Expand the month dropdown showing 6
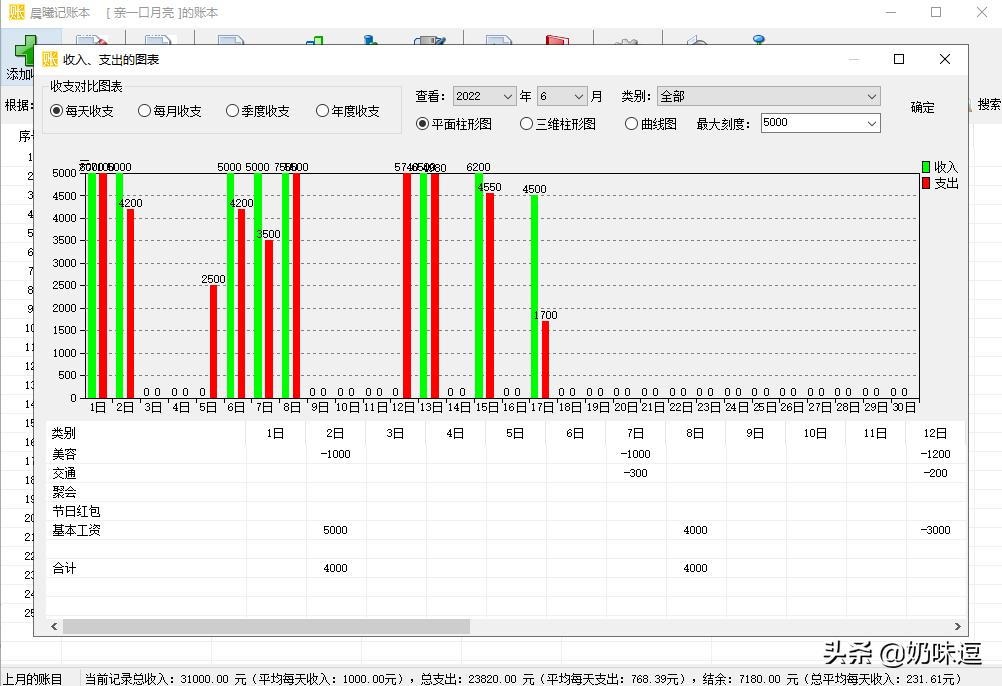The image size is (1002, 686). (578, 97)
